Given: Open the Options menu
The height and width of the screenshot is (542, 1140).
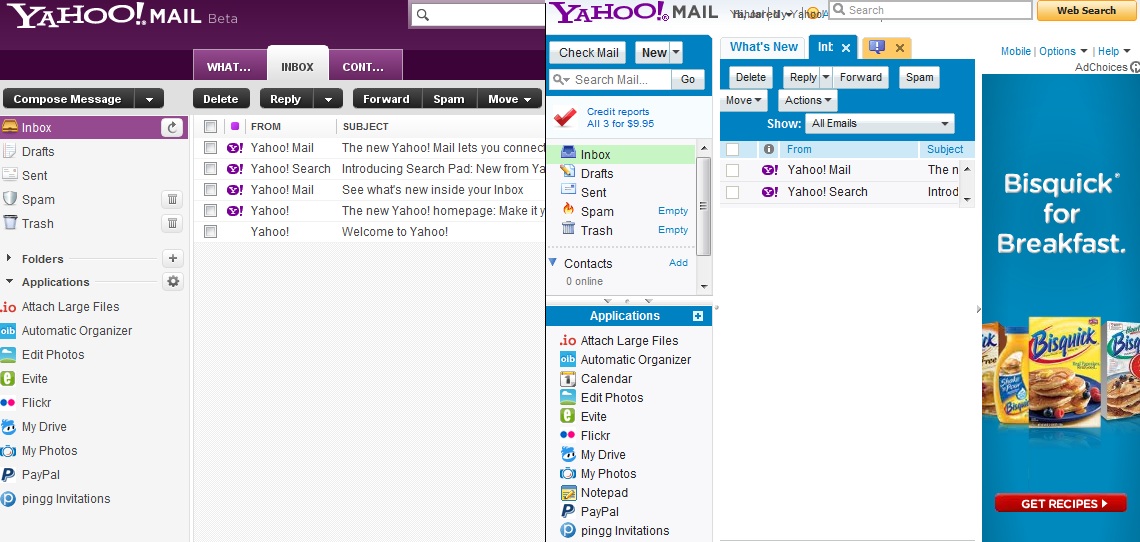Looking at the screenshot, I should point(1064,51).
